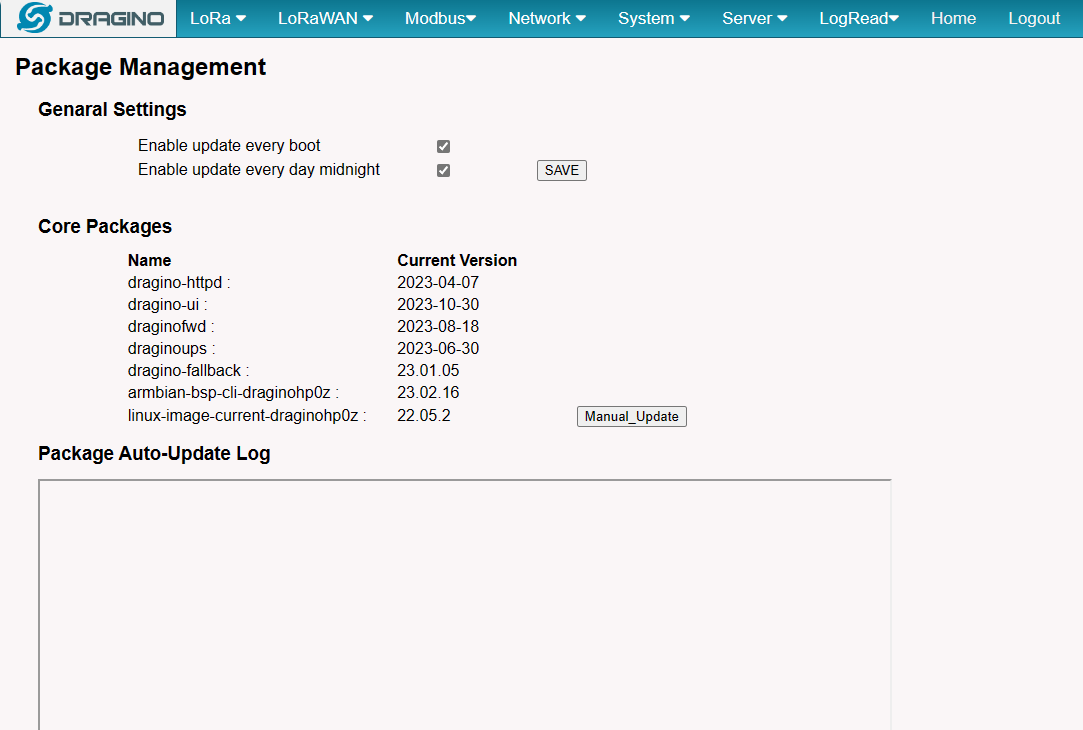Open the LogRead dropdown menu

859,19
